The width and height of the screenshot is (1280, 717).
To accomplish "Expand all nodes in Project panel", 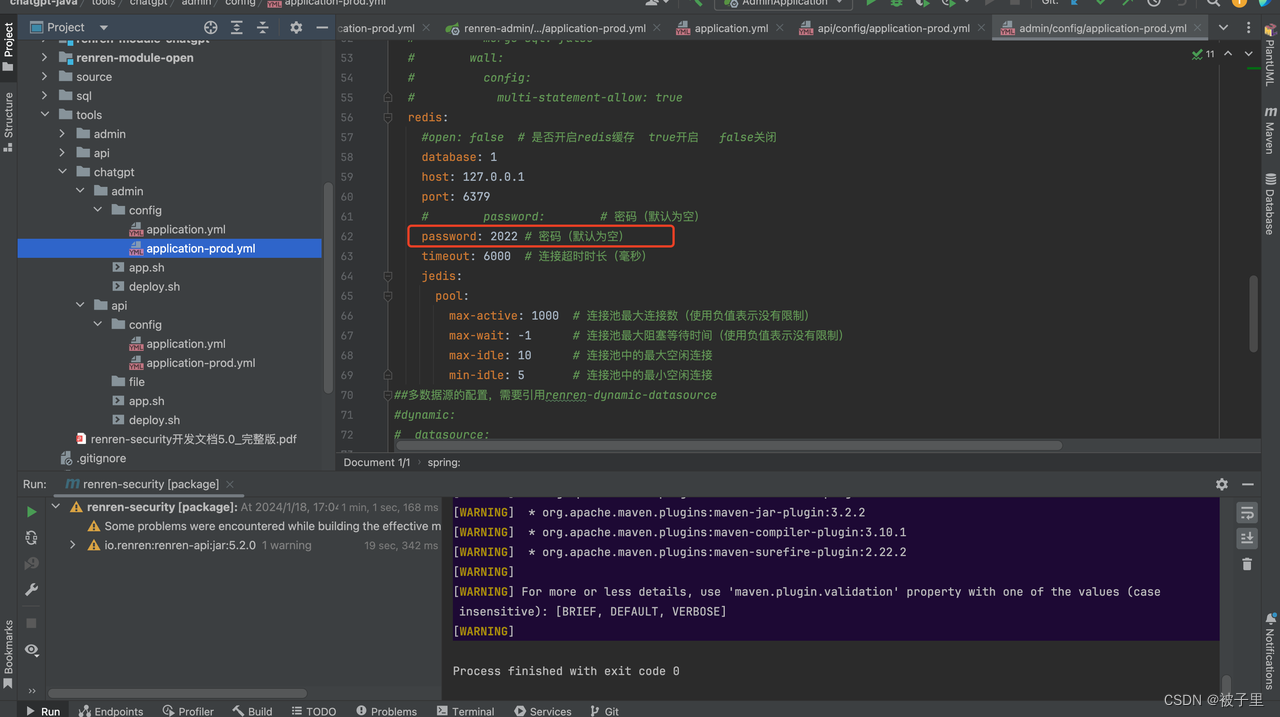I will coord(236,28).
